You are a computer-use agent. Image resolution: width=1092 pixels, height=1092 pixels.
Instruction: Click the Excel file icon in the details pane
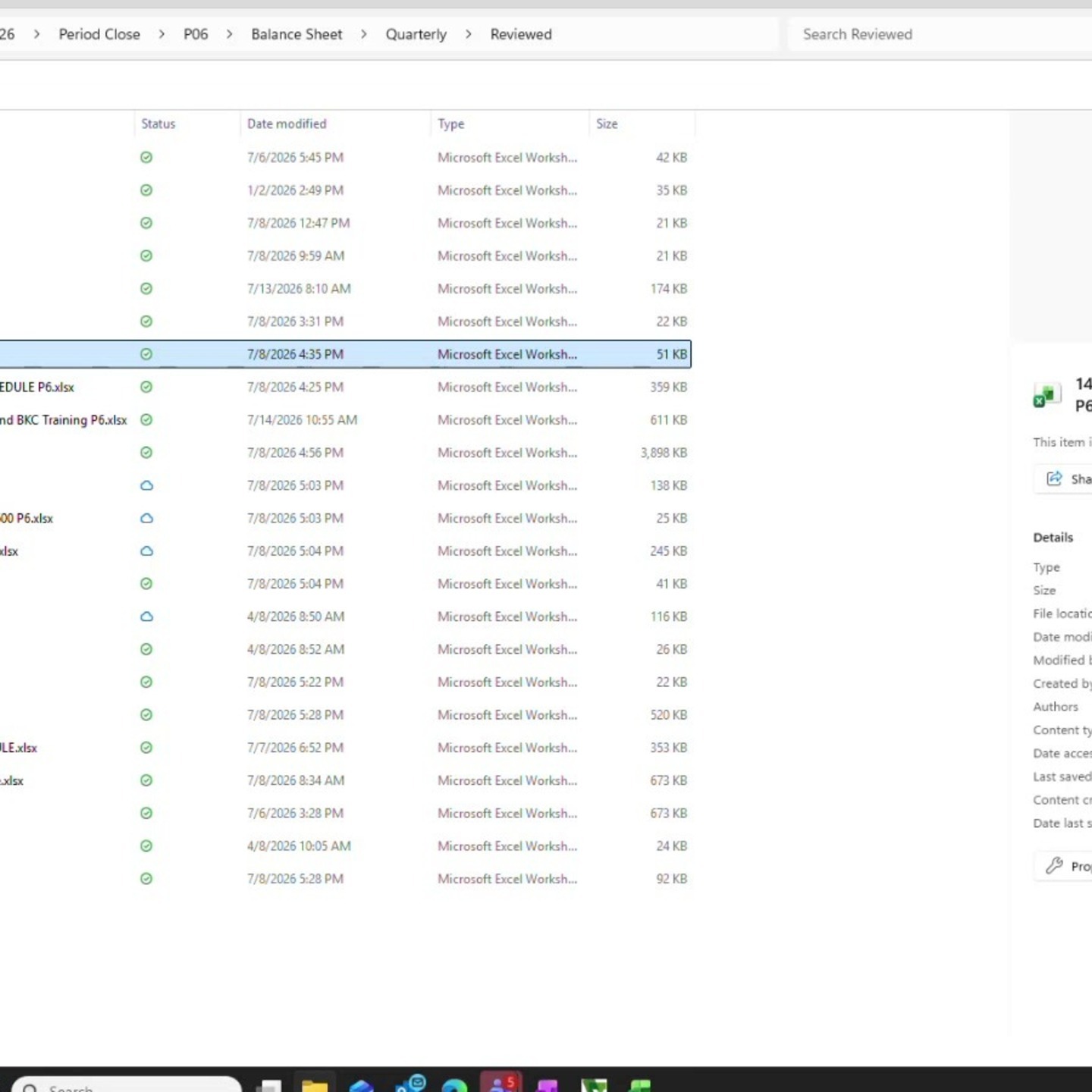coord(1046,396)
